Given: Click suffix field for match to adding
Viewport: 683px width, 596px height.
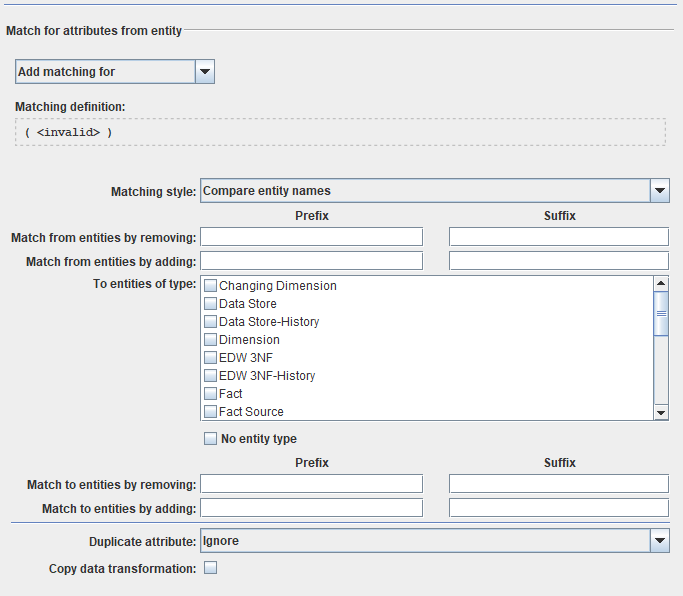Looking at the screenshot, I should pyautogui.click(x=558, y=508).
